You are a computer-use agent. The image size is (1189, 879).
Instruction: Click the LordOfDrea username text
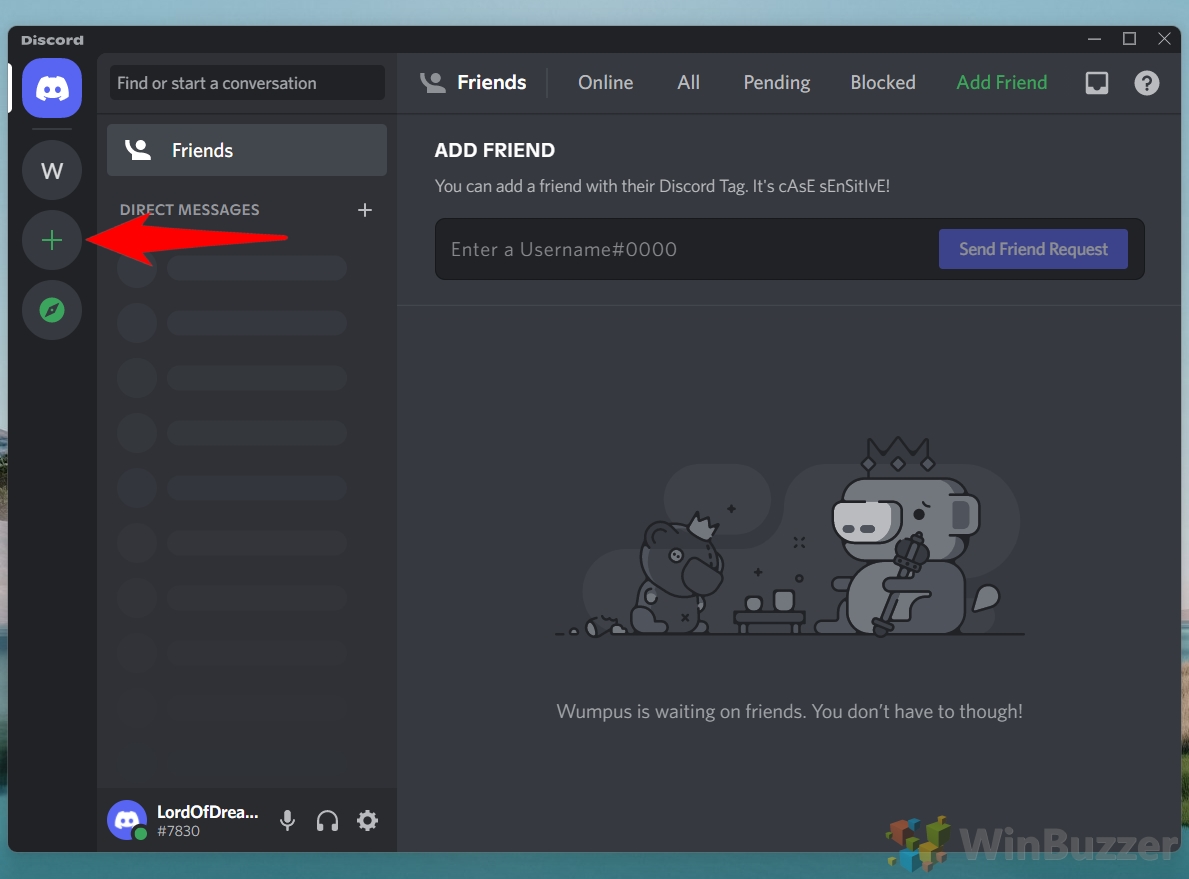pyautogui.click(x=208, y=812)
